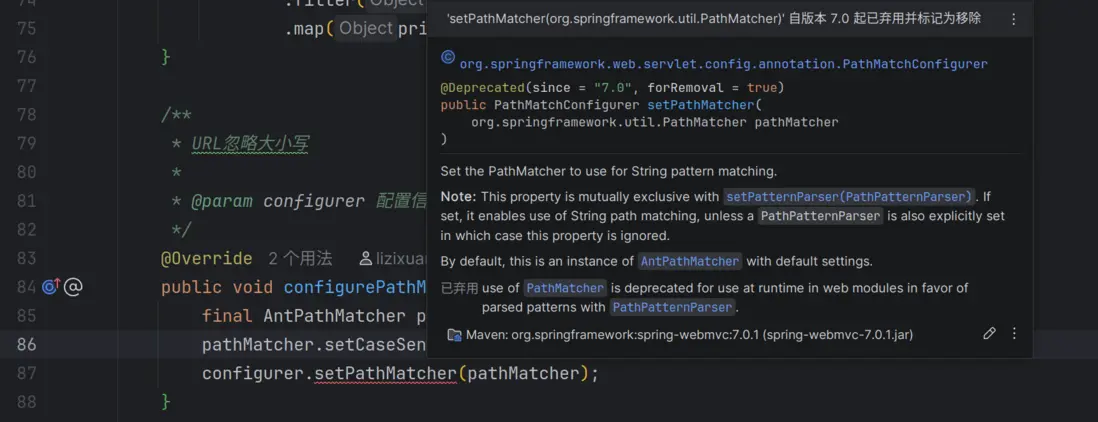Click the Maven library icon in footer
Viewport: 1098px width, 422px height.
(x=454, y=335)
